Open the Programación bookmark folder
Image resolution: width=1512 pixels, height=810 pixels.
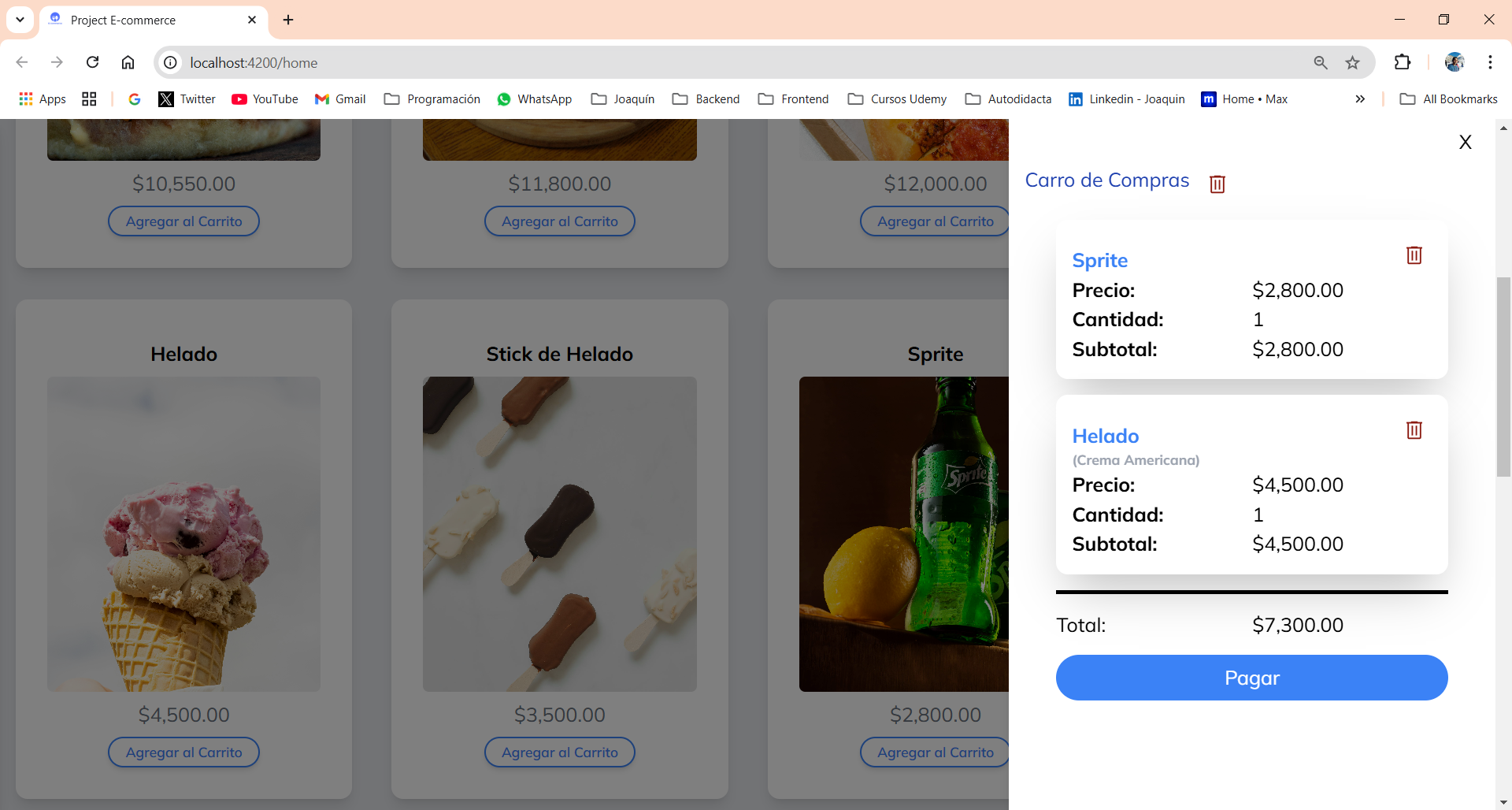[x=432, y=99]
